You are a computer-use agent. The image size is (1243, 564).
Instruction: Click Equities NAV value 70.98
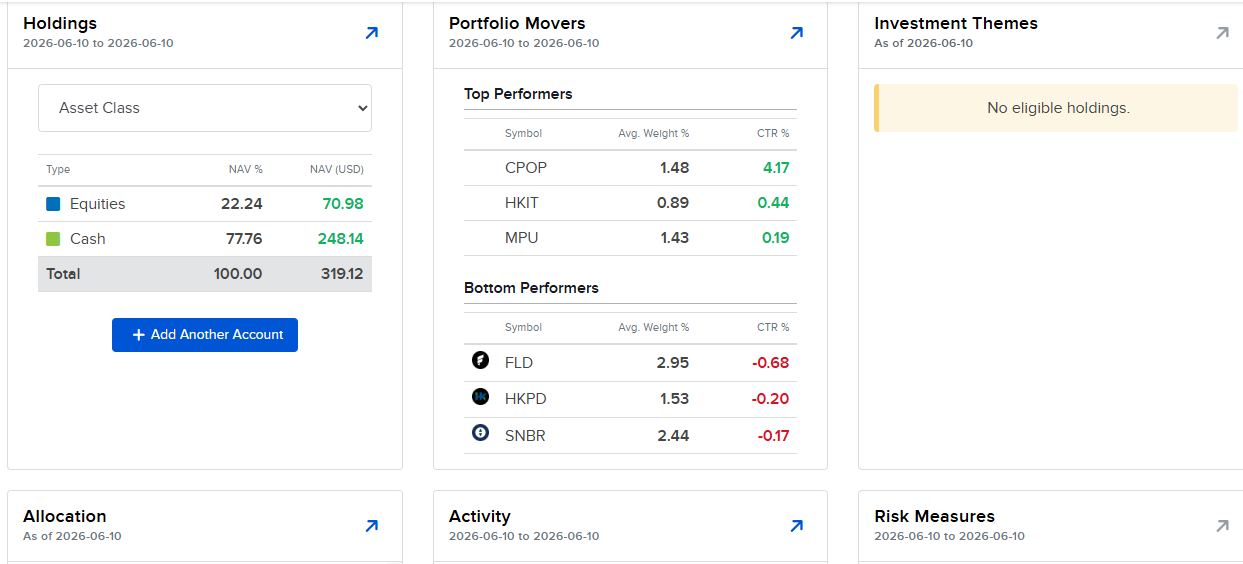(x=343, y=204)
